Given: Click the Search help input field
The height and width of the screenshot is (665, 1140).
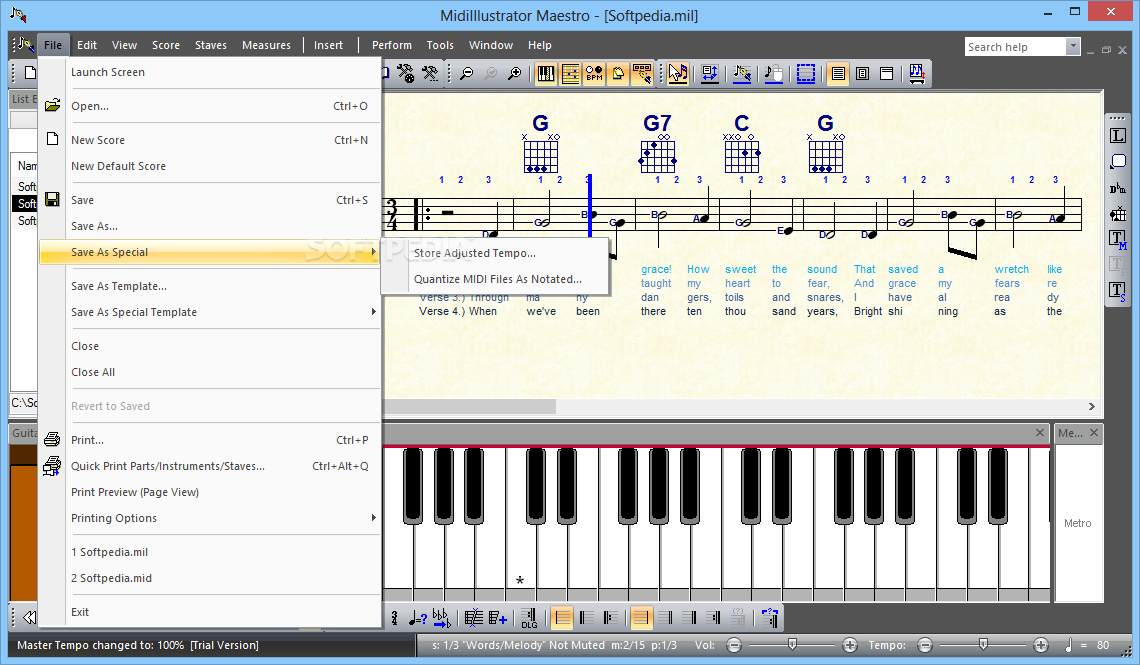Looking at the screenshot, I should point(1015,47).
